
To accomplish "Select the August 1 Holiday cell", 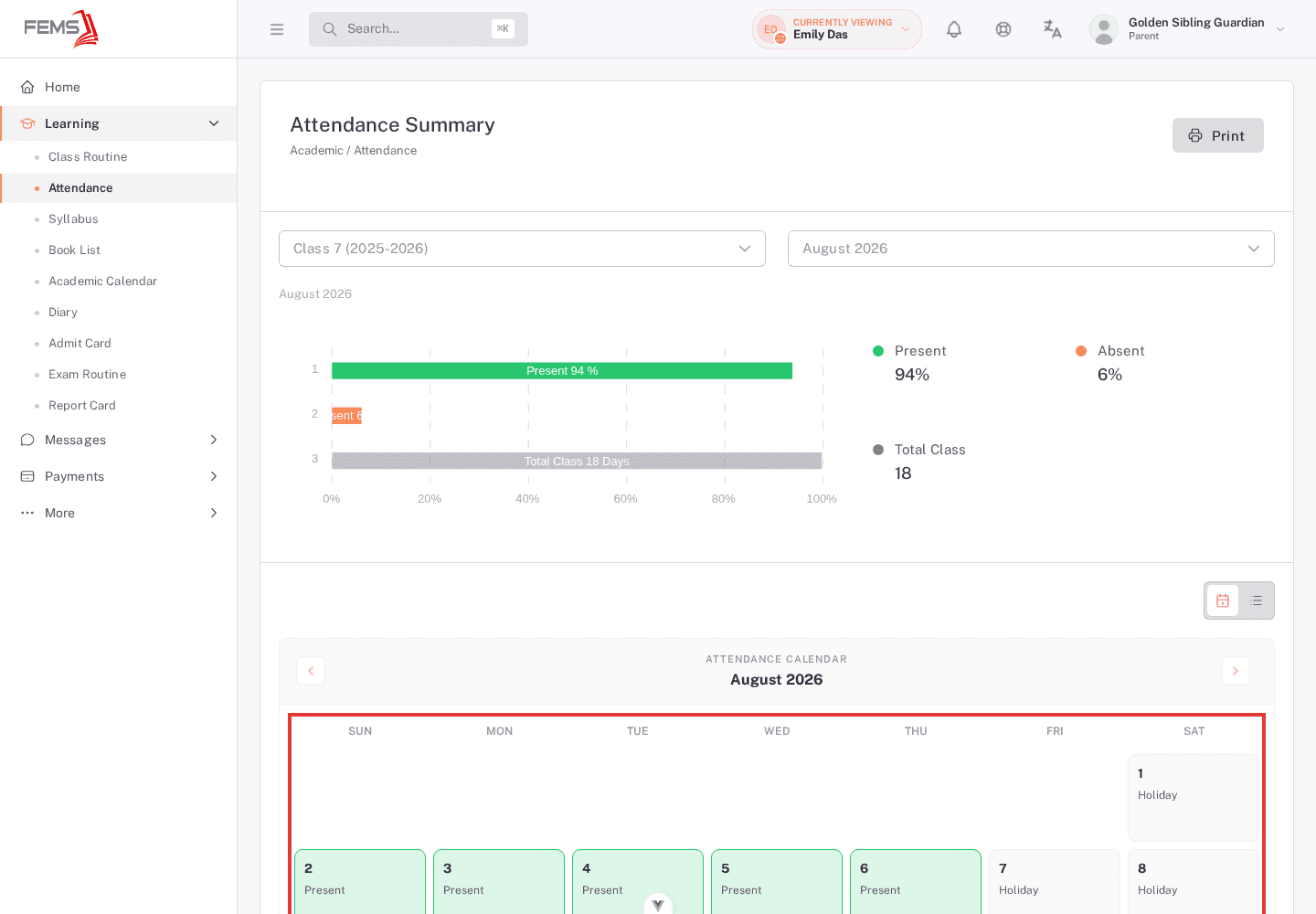I will [x=1194, y=798].
